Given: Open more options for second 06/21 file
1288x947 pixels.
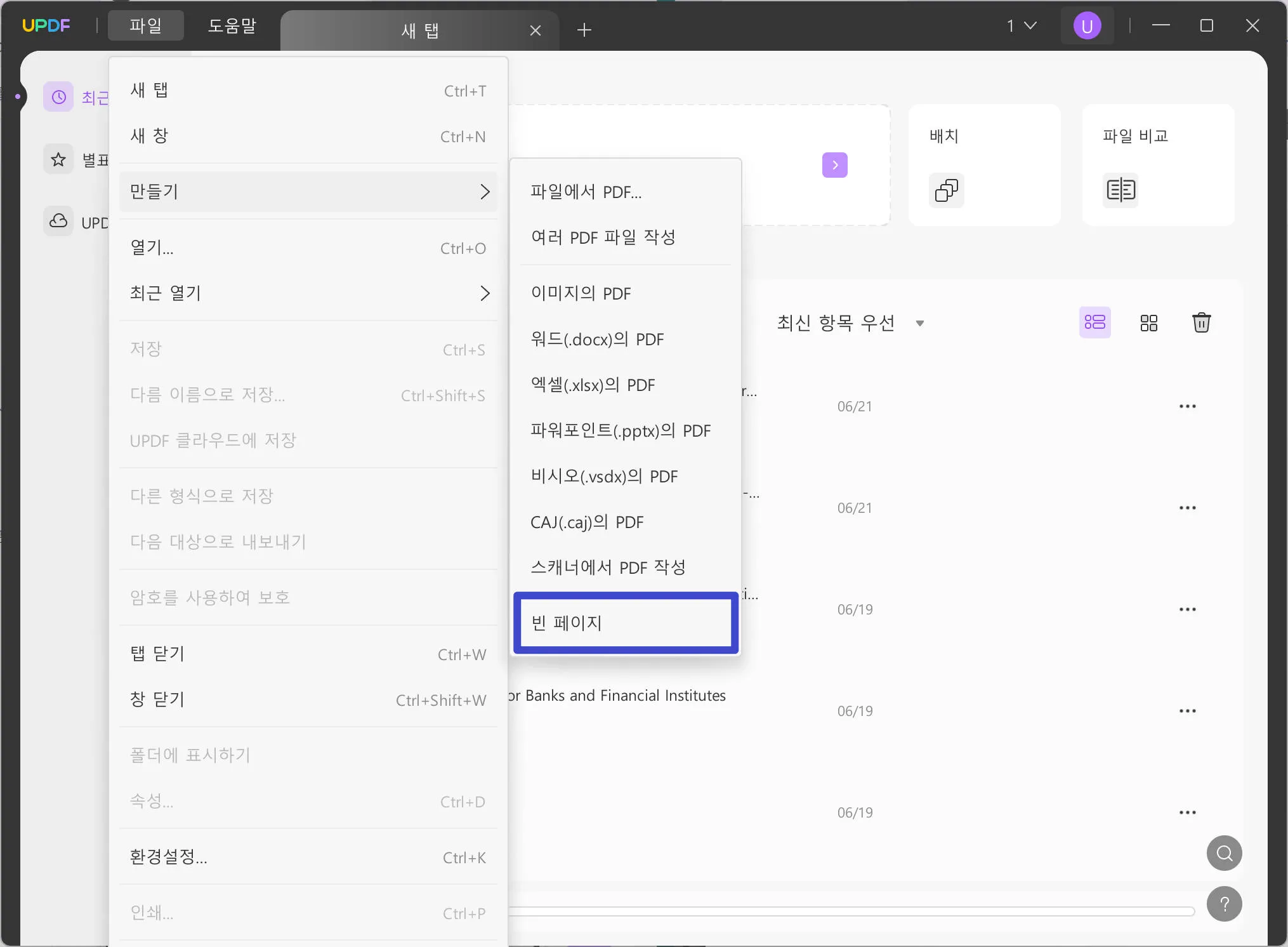Looking at the screenshot, I should click(1187, 508).
